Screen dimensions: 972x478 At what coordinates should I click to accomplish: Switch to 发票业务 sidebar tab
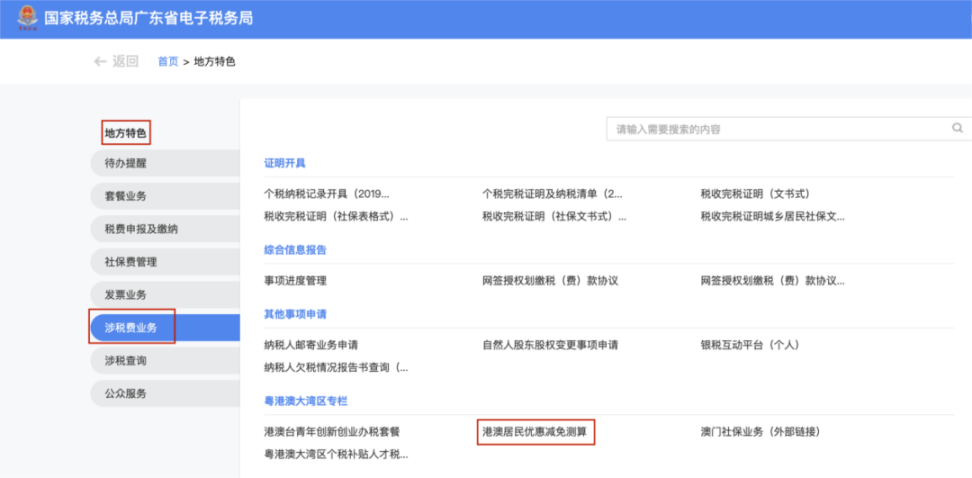point(126,295)
